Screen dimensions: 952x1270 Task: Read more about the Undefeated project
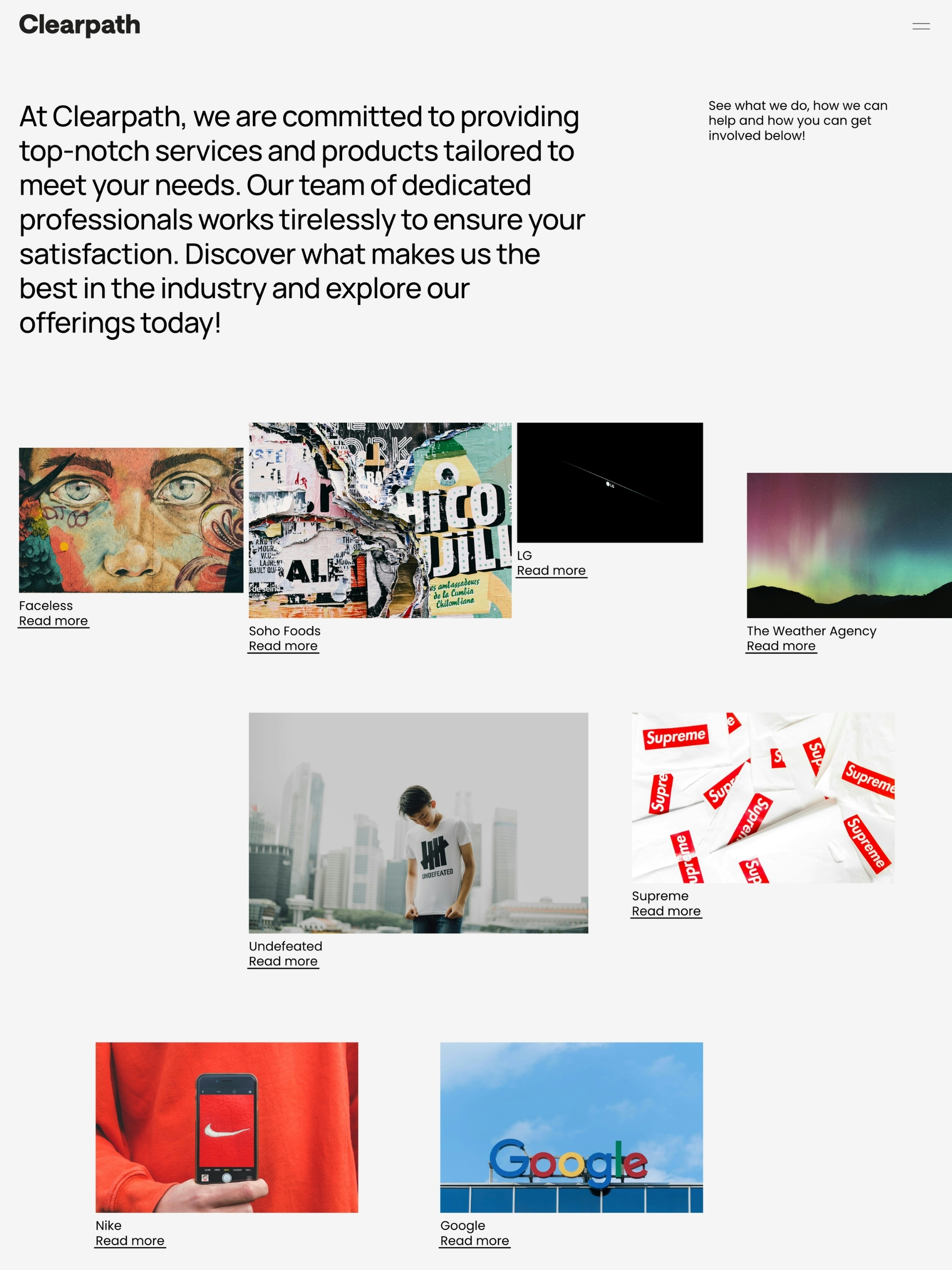click(x=283, y=961)
